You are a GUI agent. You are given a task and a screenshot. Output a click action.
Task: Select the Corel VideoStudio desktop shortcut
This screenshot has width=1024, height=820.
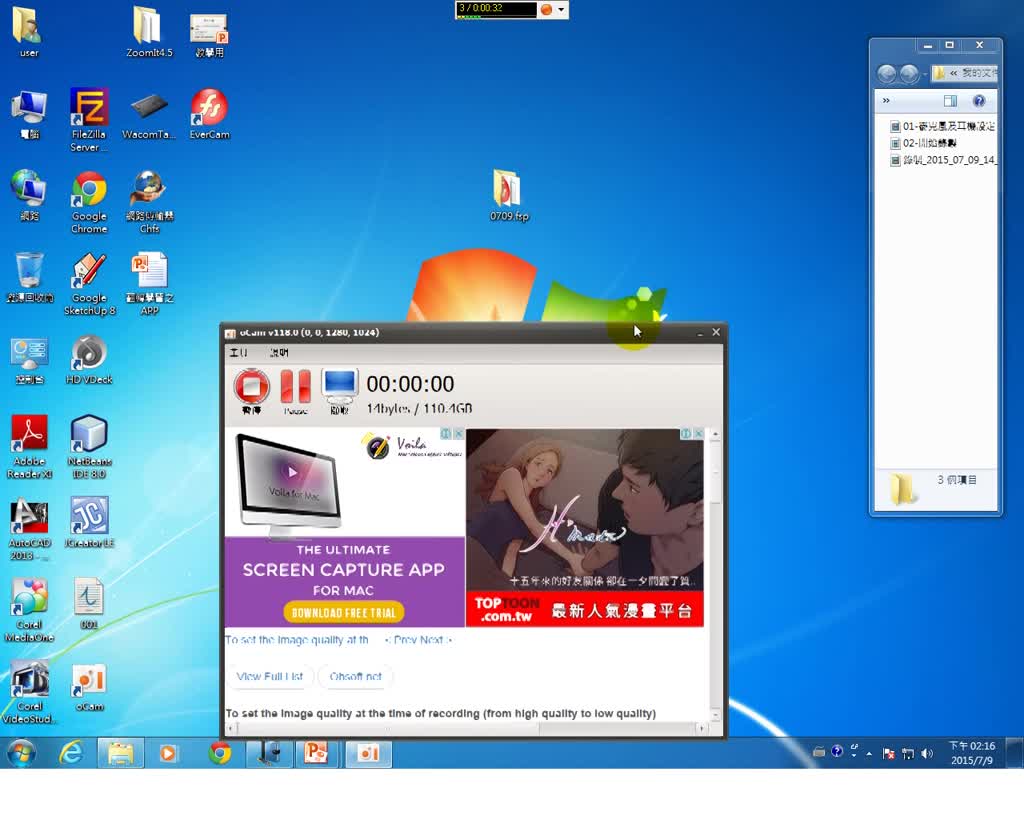[29, 693]
